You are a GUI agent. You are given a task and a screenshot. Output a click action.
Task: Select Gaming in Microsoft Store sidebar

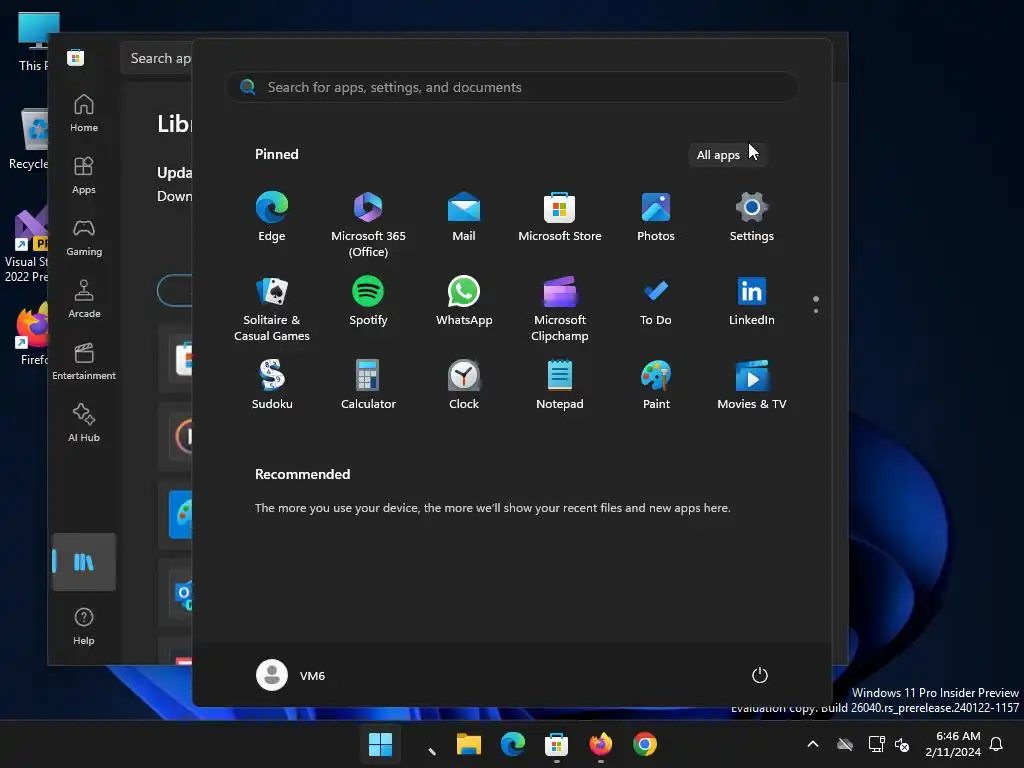[84, 237]
